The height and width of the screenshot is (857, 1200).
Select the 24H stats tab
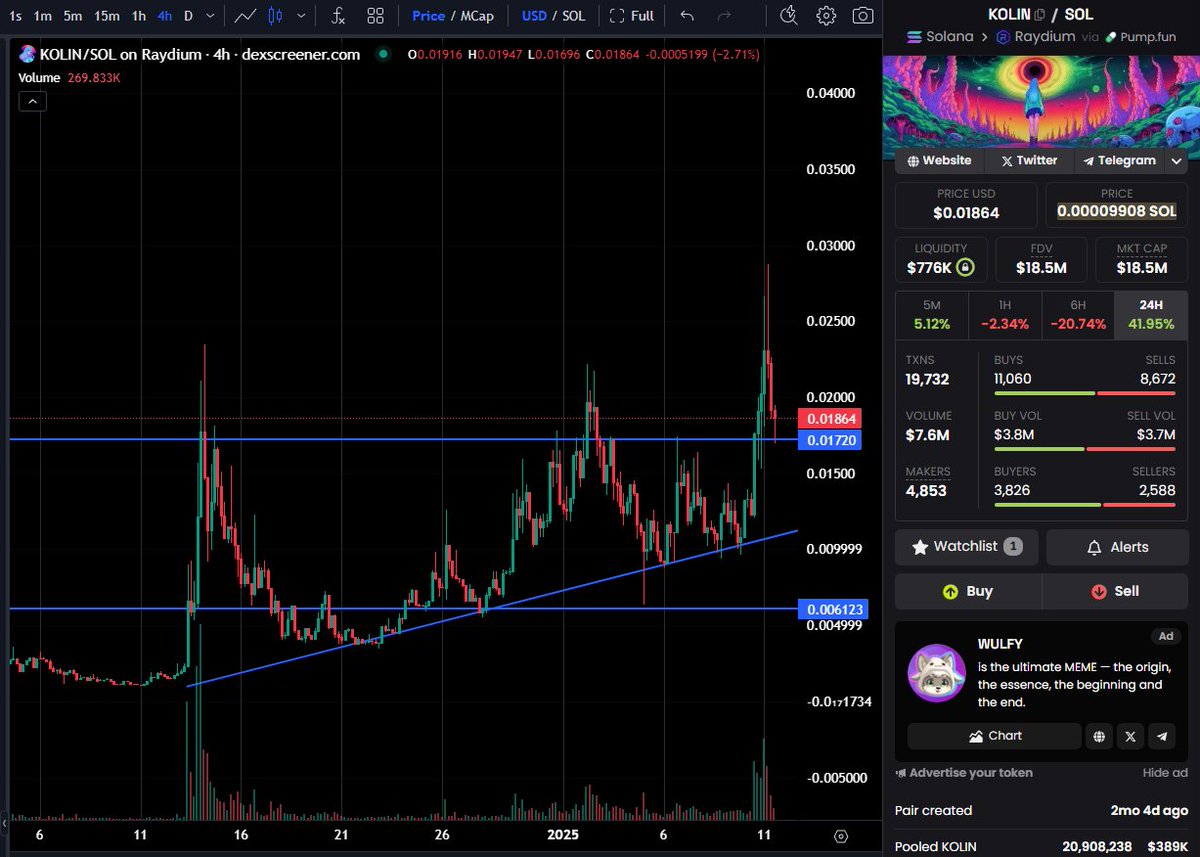[1151, 315]
